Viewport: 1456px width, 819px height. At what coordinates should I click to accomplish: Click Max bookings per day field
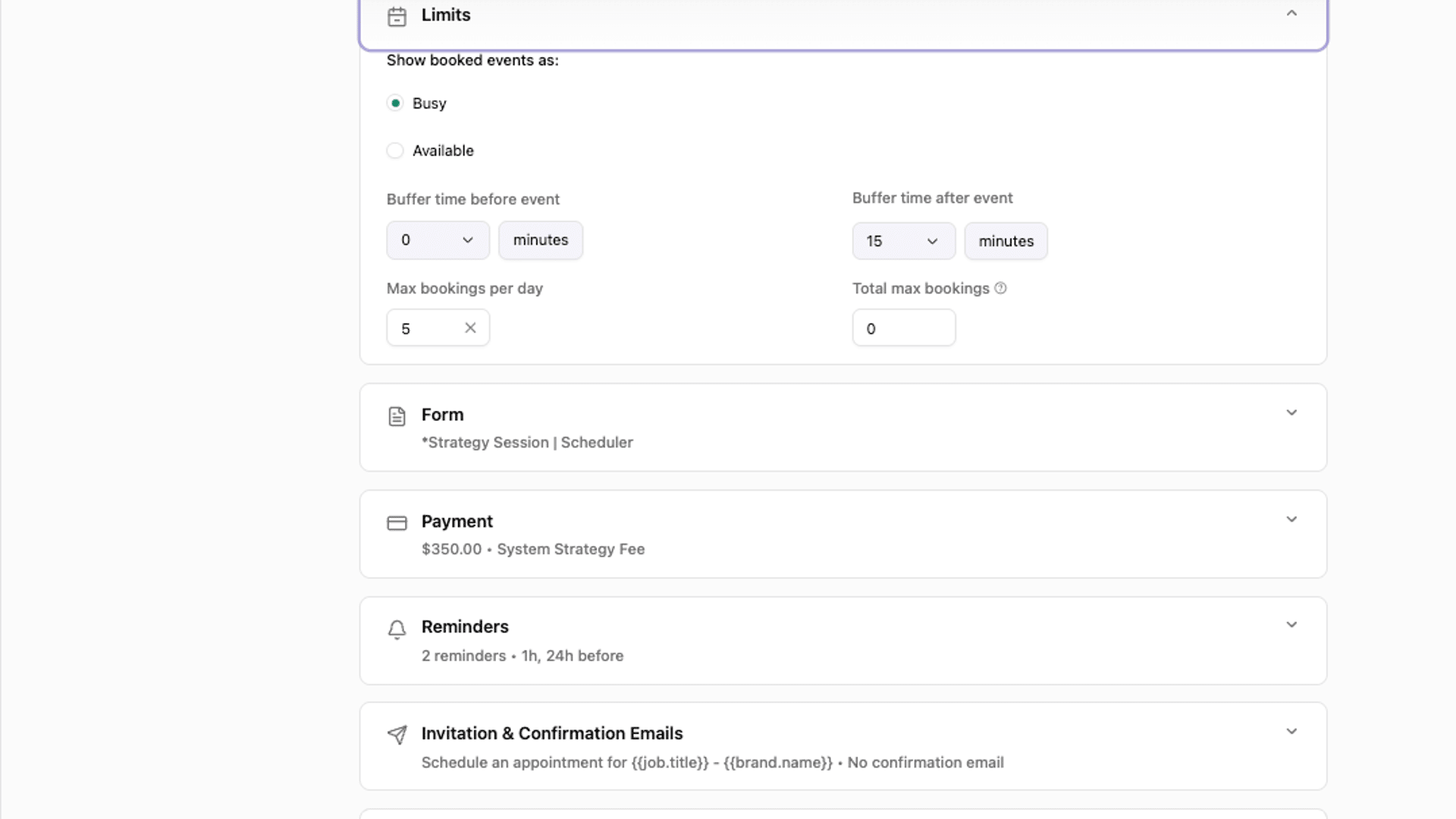point(426,328)
